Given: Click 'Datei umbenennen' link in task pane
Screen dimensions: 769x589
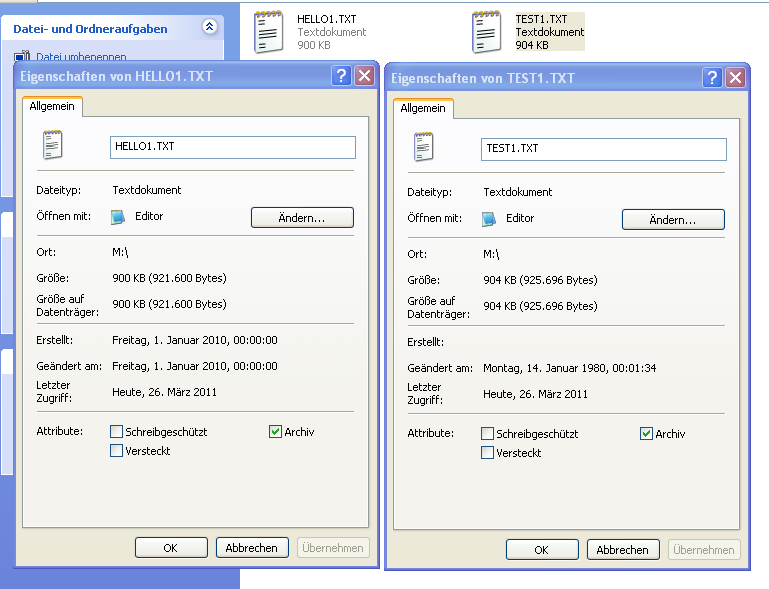Looking at the screenshot, I should (81, 57).
